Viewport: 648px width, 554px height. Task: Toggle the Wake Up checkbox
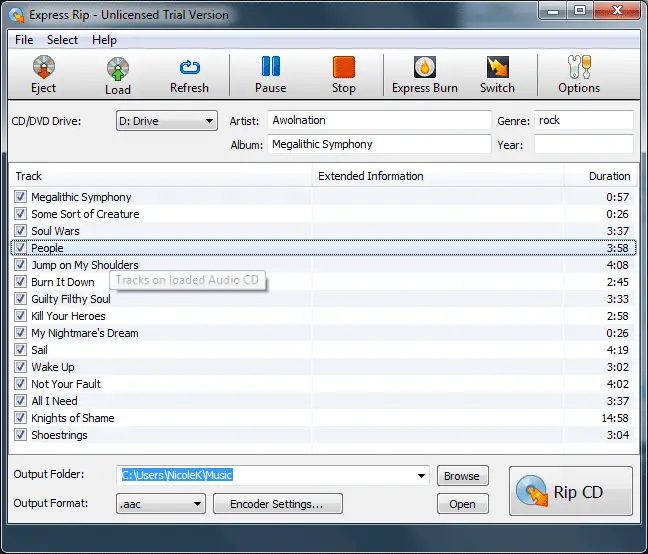(x=20, y=366)
